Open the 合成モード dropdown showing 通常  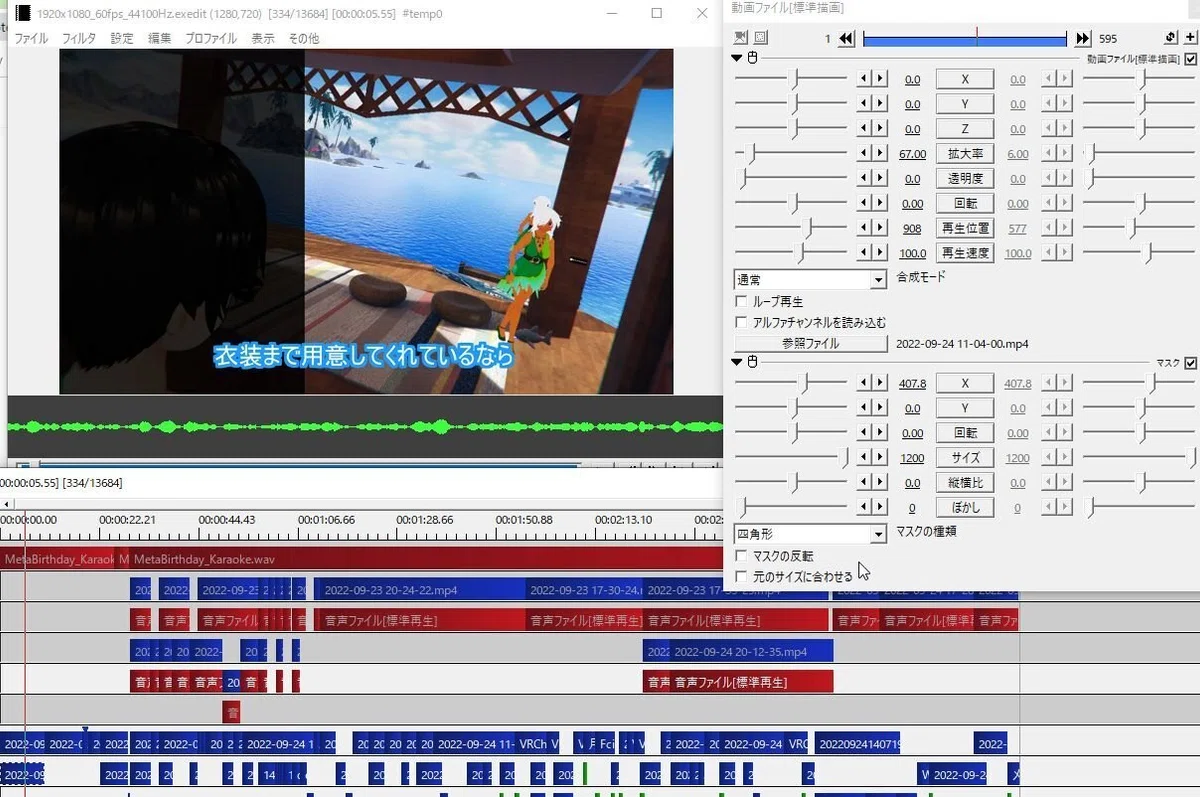(810, 280)
